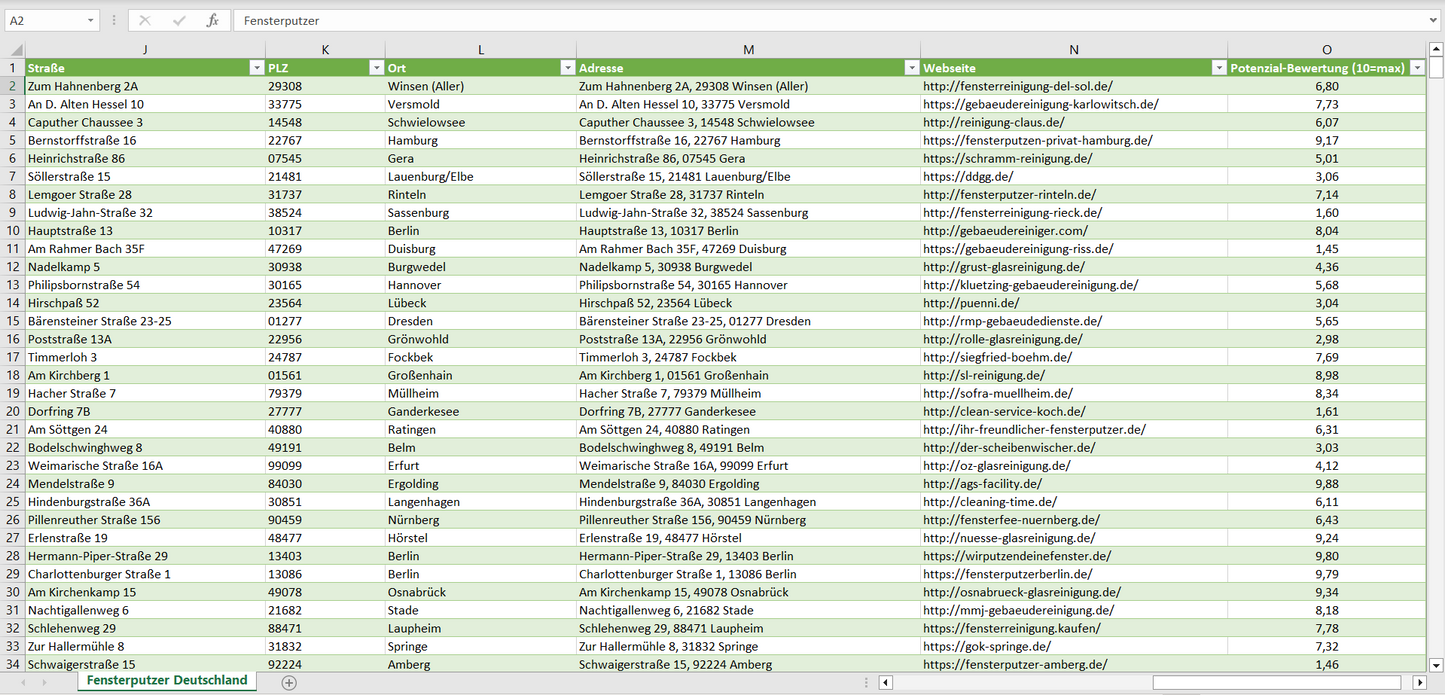Click the formula bar Cancel X icon
Image resolution: width=1445 pixels, height=695 pixels.
(145, 20)
